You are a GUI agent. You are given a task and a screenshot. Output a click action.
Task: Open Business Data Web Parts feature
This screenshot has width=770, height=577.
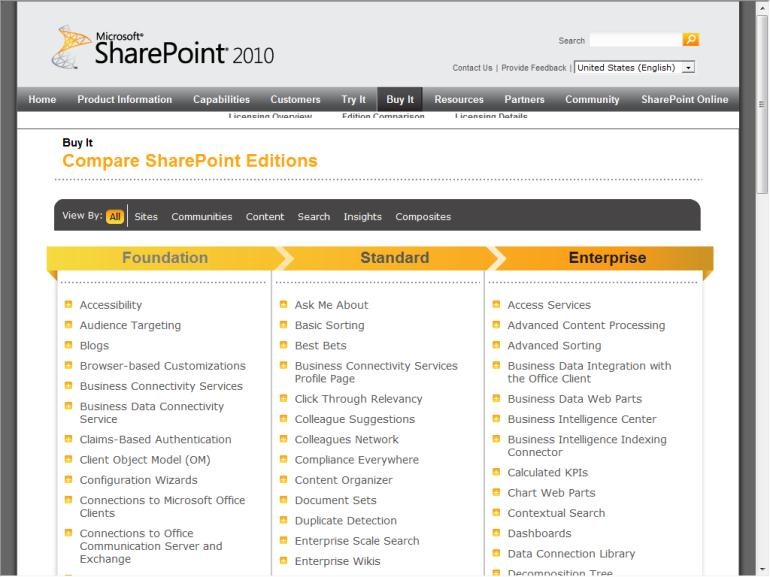click(x=575, y=399)
